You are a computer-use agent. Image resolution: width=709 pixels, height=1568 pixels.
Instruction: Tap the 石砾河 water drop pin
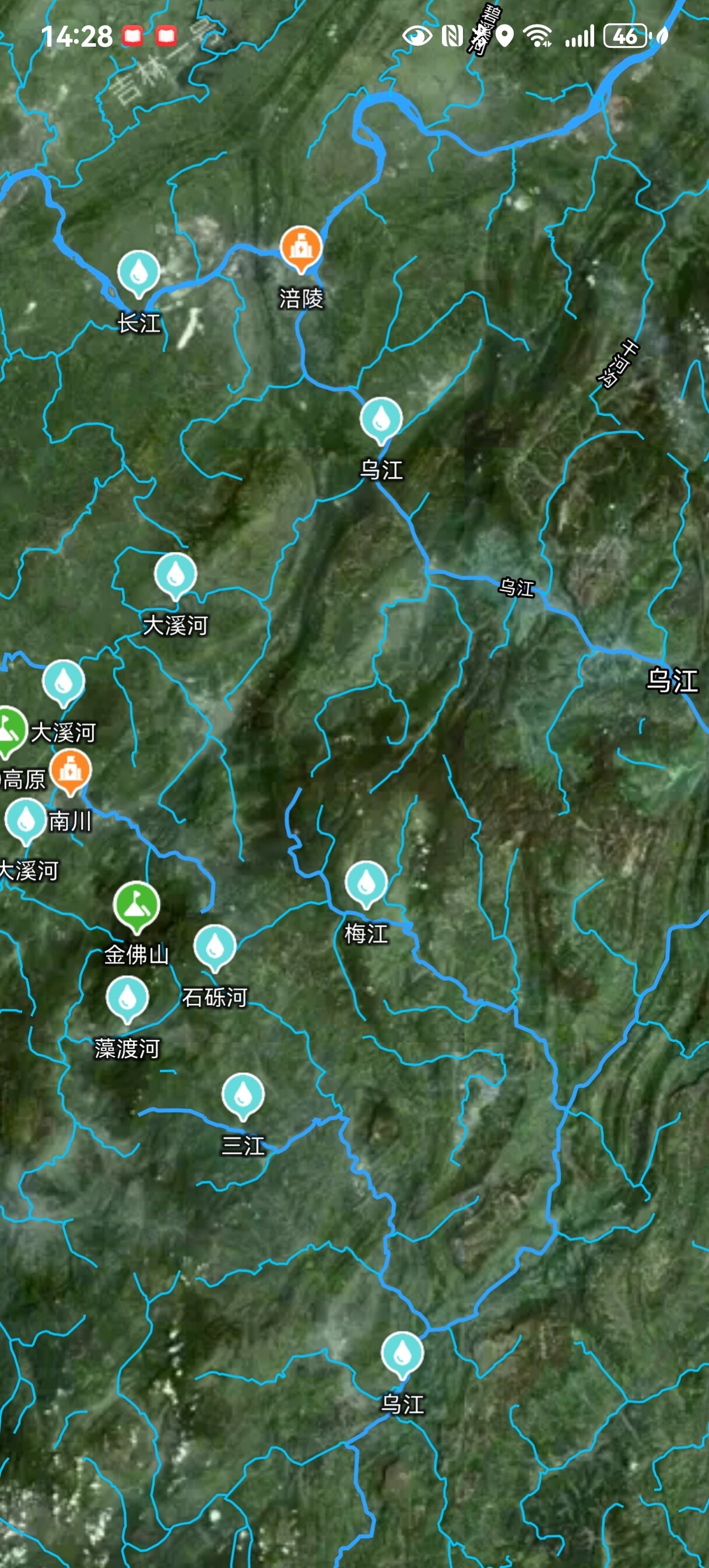pos(215,947)
